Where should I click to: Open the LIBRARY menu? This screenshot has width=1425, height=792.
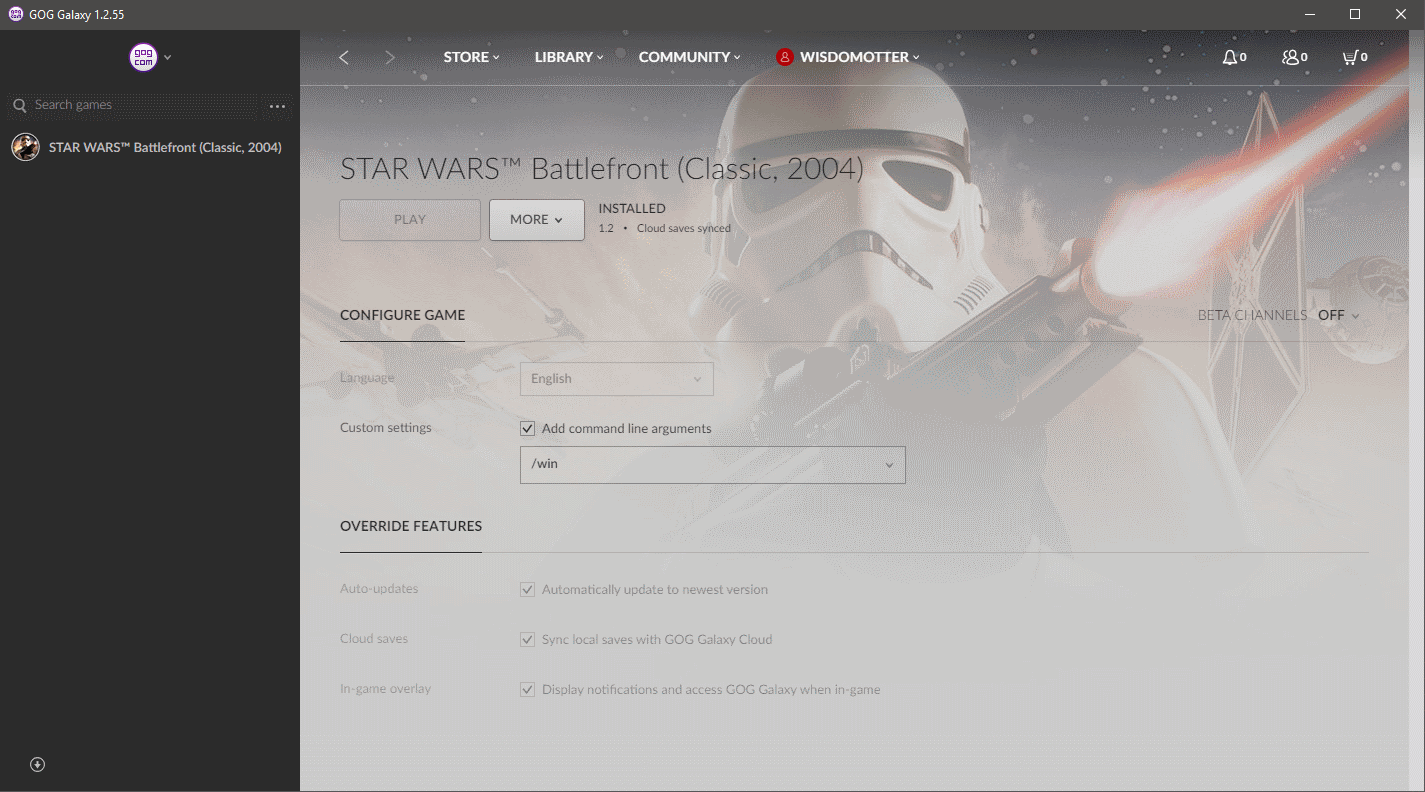[x=569, y=57]
